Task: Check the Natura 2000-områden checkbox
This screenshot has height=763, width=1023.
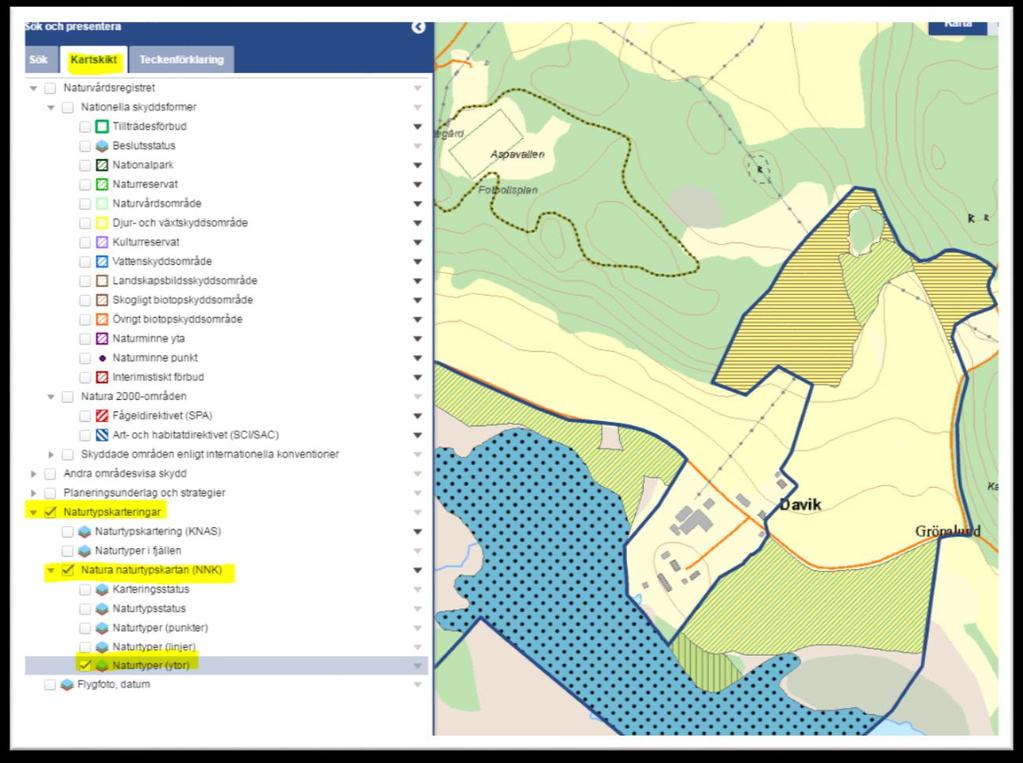Action: pyautogui.click(x=67, y=396)
